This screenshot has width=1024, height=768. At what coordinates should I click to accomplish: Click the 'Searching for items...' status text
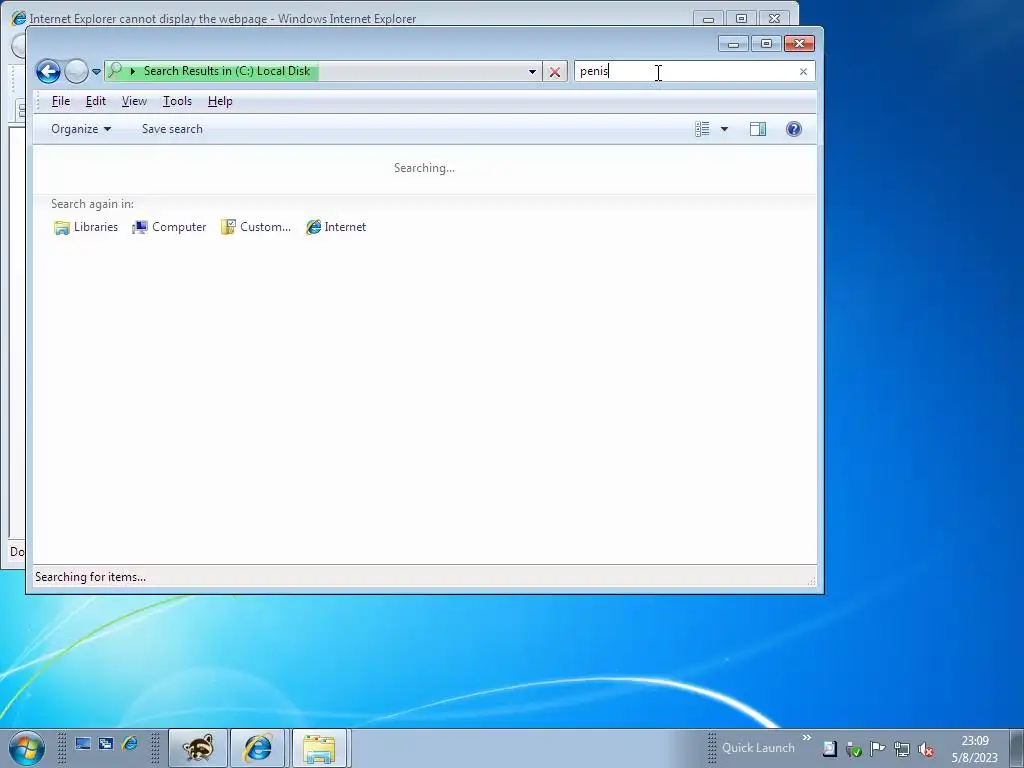pyautogui.click(x=90, y=577)
